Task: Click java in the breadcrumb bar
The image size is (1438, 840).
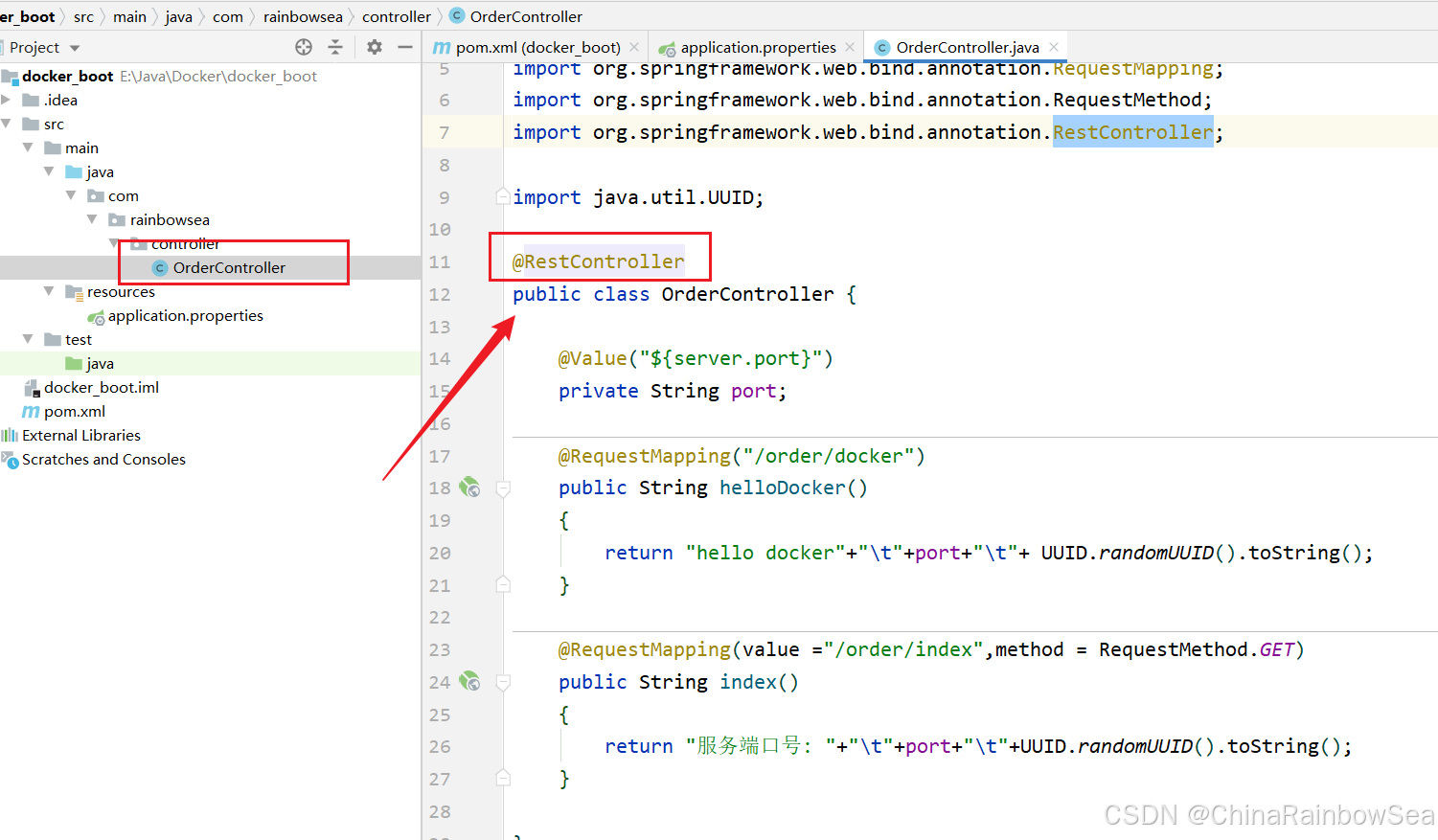Action: pos(178,16)
